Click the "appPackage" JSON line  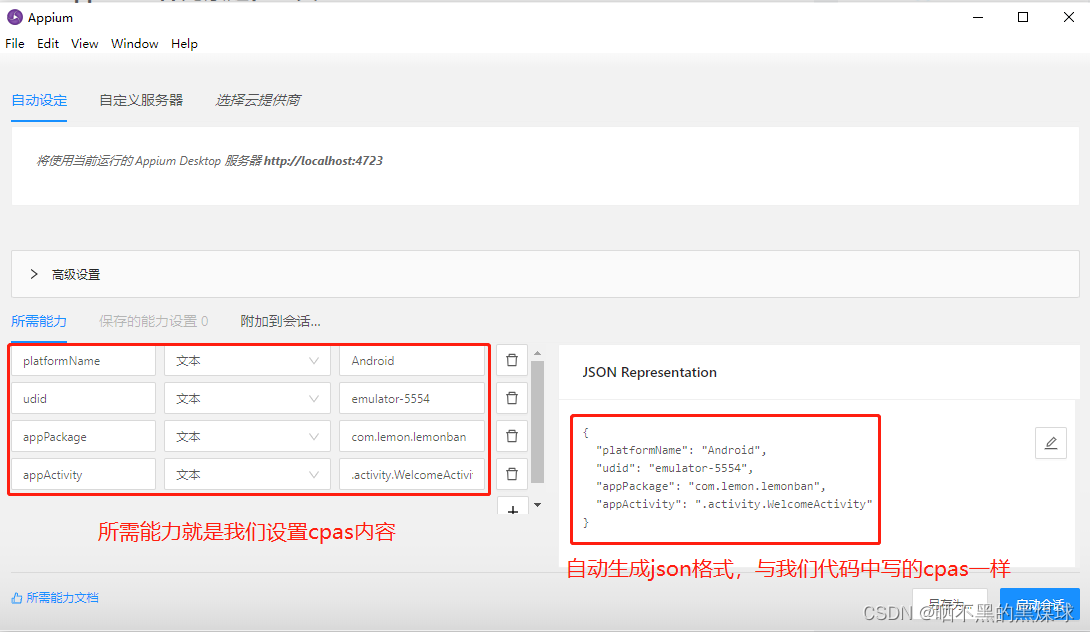[710, 486]
